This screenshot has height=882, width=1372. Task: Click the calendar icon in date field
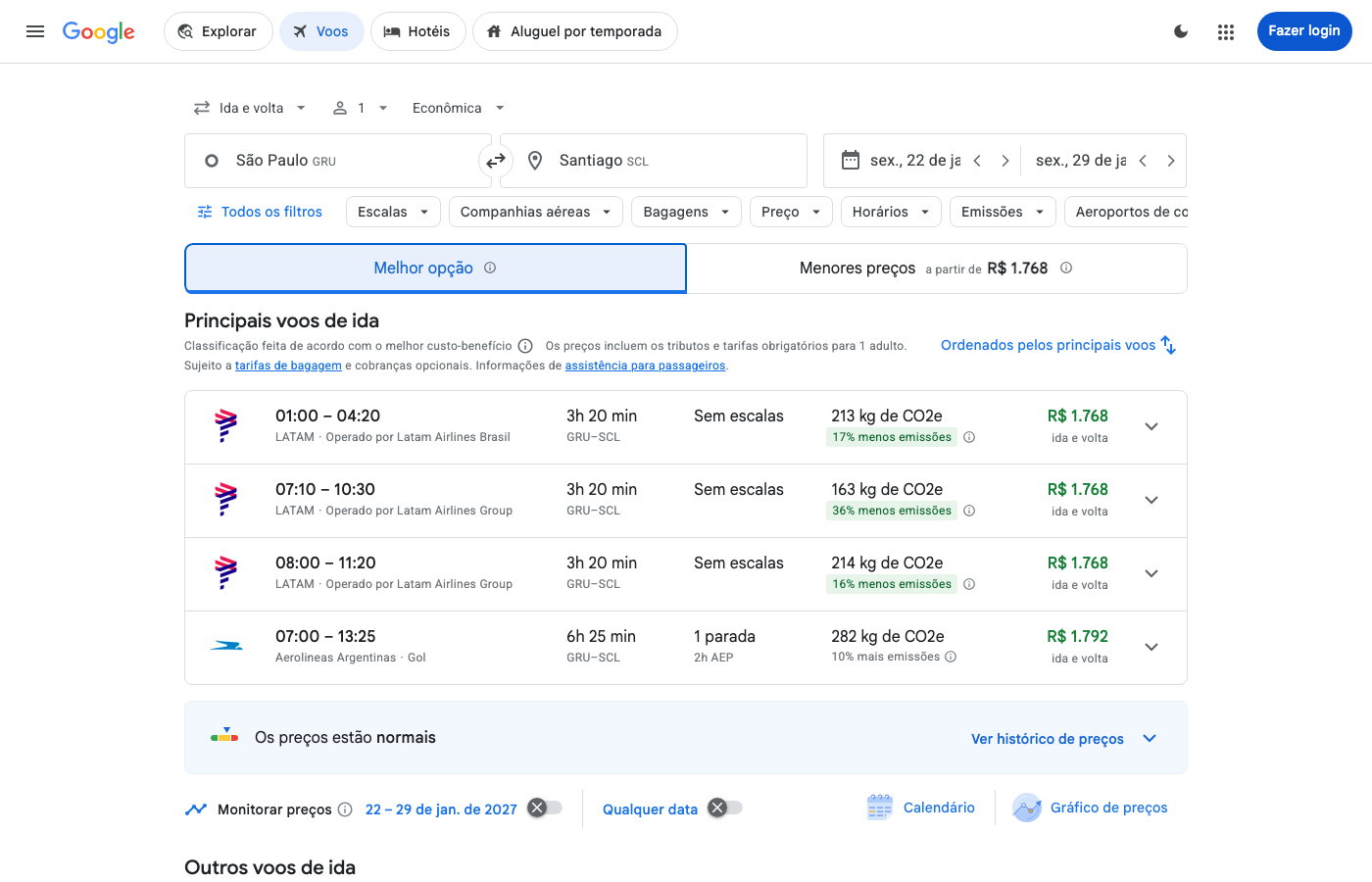tap(851, 160)
